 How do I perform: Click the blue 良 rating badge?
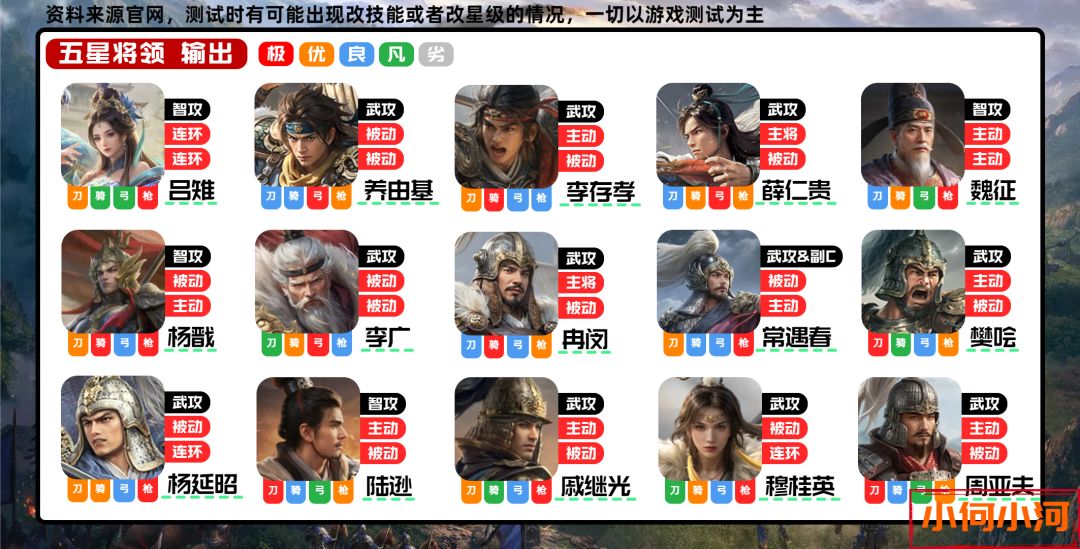coord(356,54)
